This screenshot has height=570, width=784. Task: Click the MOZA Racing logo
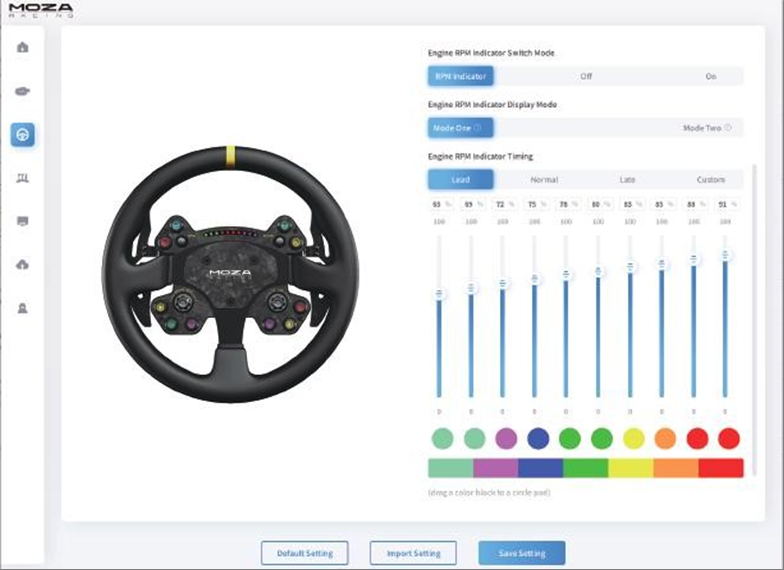click(x=41, y=10)
